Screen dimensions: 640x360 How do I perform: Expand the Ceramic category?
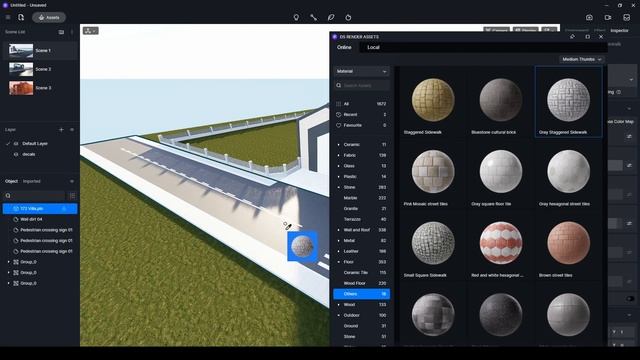pos(338,144)
